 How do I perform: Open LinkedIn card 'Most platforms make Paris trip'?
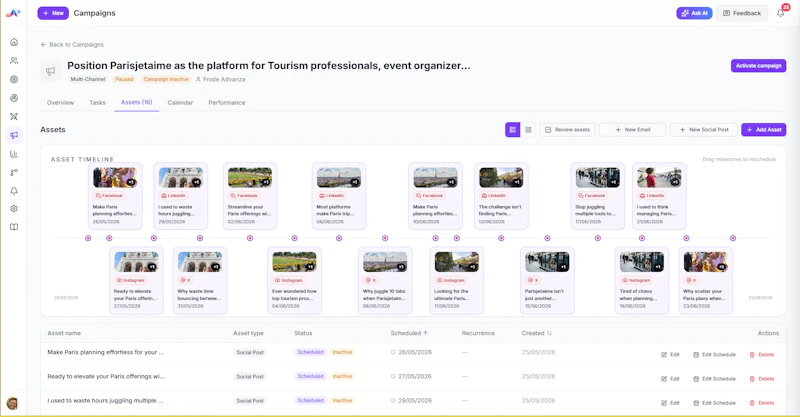tap(339, 196)
